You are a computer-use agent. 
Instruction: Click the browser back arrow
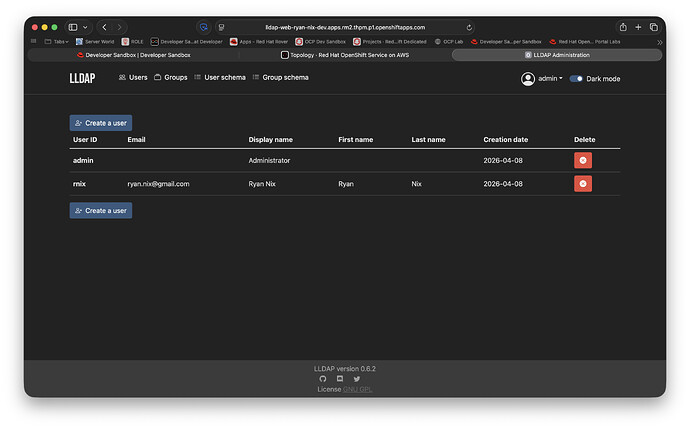coord(104,27)
